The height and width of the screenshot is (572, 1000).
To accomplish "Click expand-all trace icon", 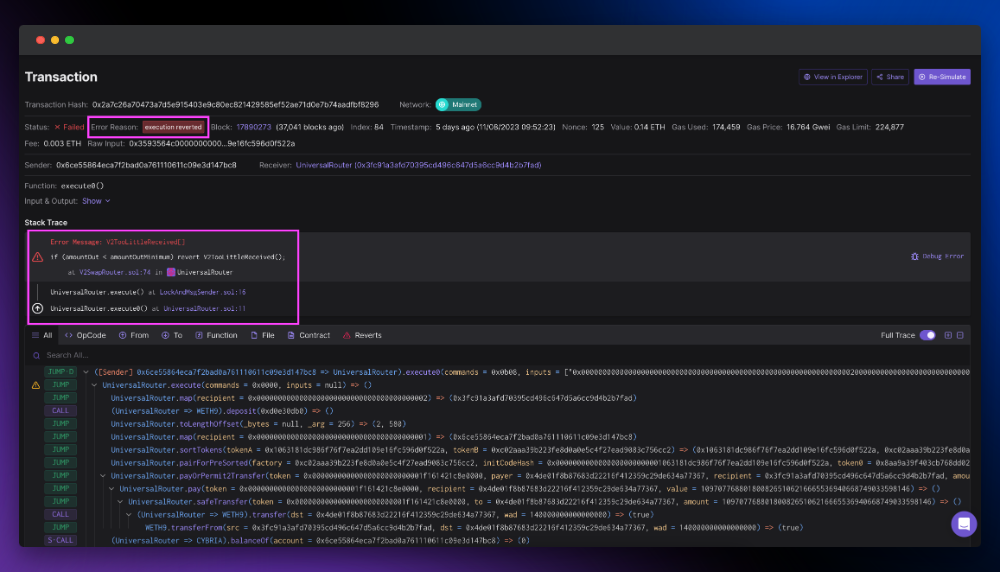I will [x=948, y=336].
